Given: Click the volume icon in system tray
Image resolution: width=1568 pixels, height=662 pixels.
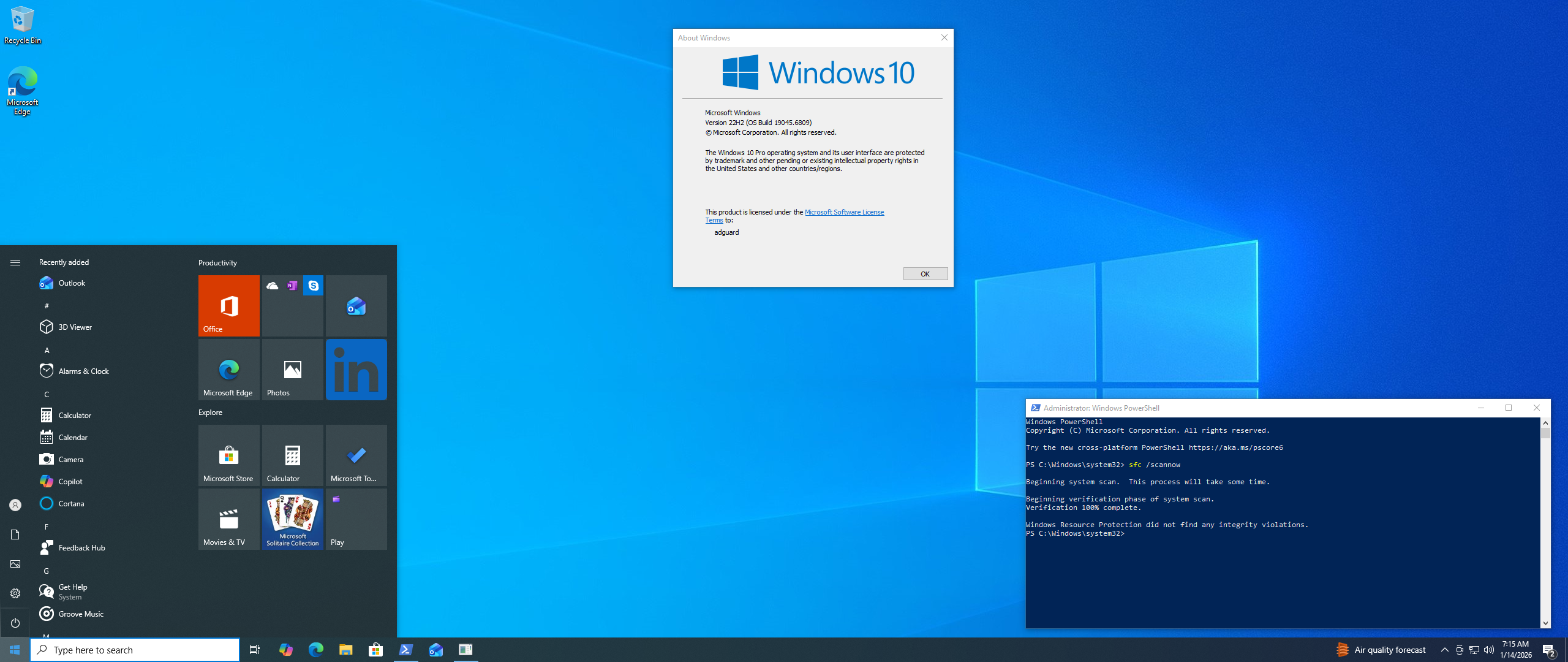Looking at the screenshot, I should coord(1488,650).
